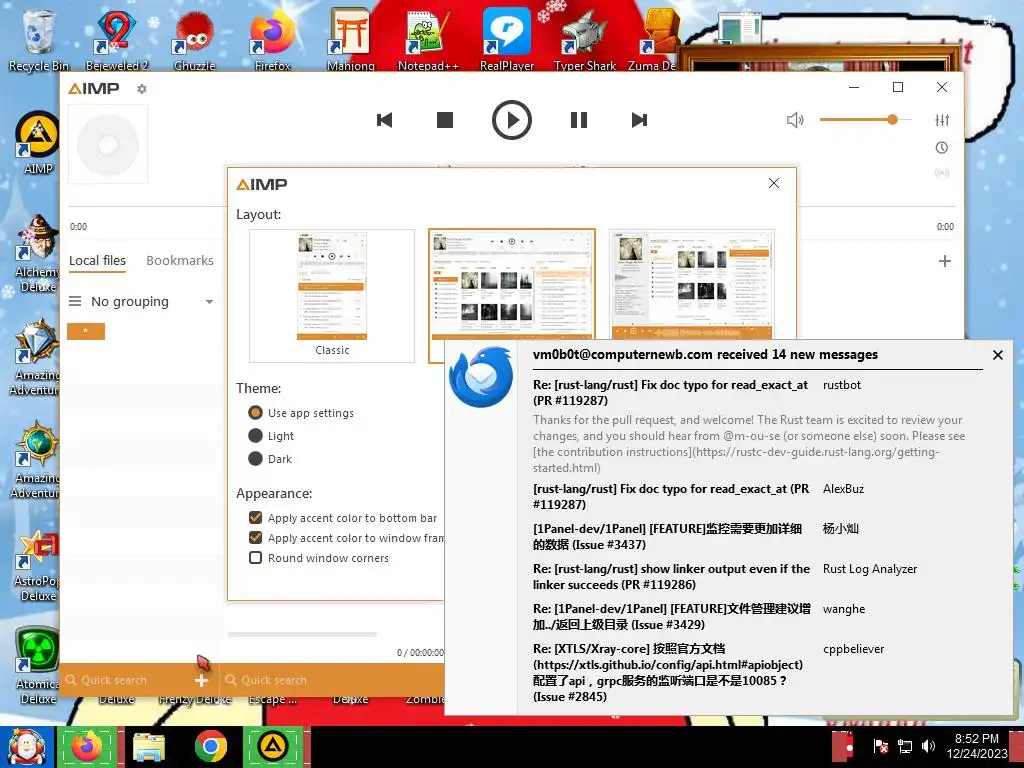Viewport: 1024px width, 768px height.
Task: Select the orange asterisk group item
Action: 86,331
